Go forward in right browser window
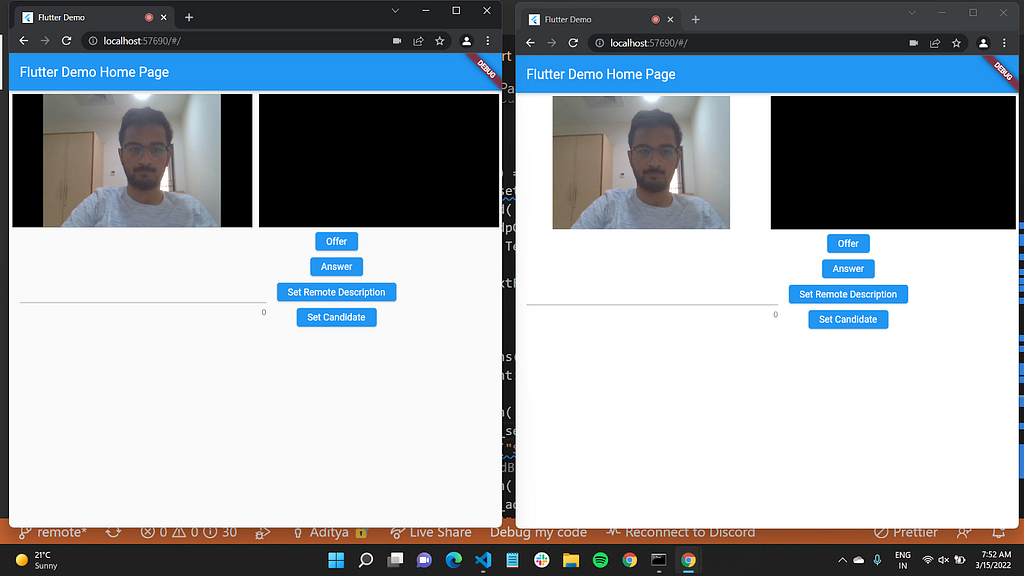This screenshot has width=1024, height=576. tap(552, 42)
